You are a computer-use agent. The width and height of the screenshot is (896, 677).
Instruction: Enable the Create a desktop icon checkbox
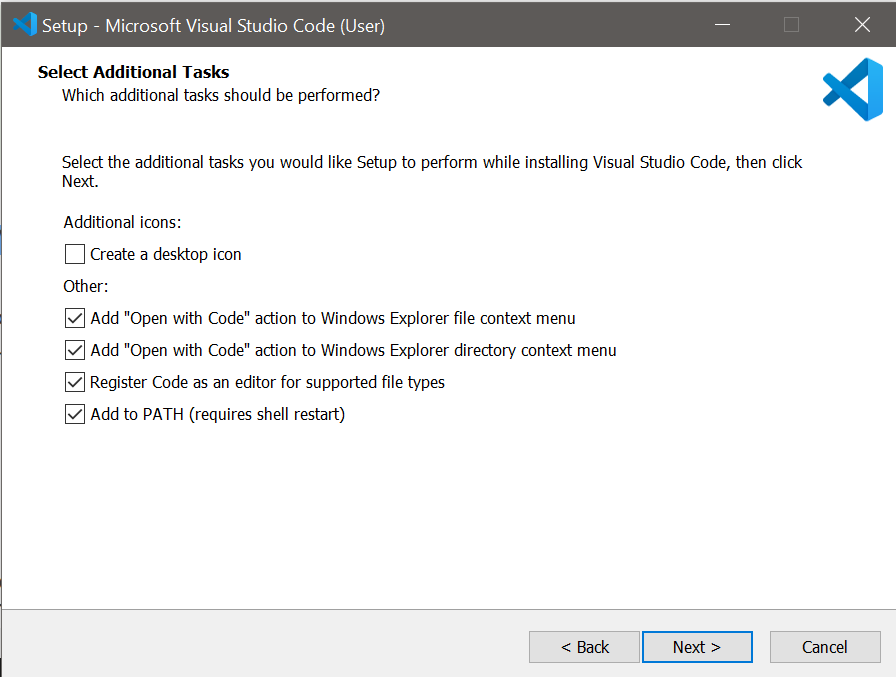click(75, 254)
